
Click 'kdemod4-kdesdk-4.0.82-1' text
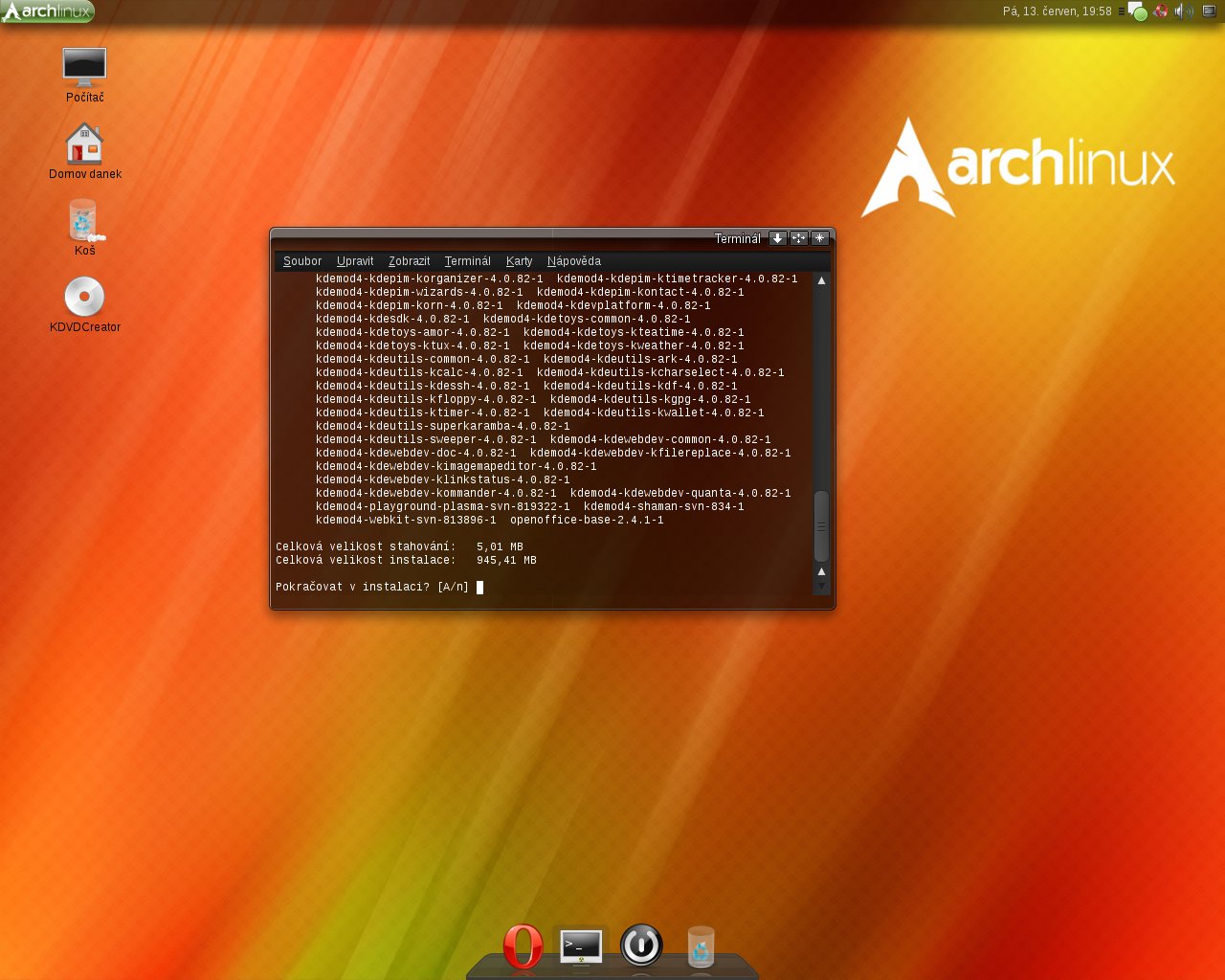click(x=392, y=320)
